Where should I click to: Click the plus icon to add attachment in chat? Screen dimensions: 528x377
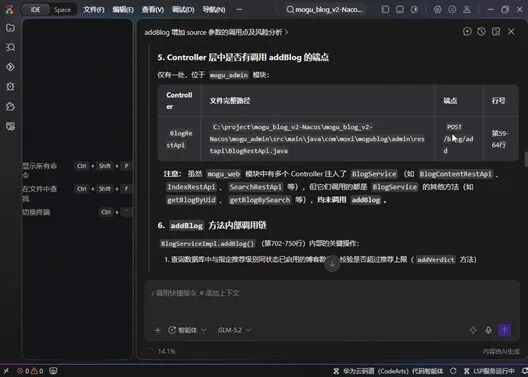(157, 330)
